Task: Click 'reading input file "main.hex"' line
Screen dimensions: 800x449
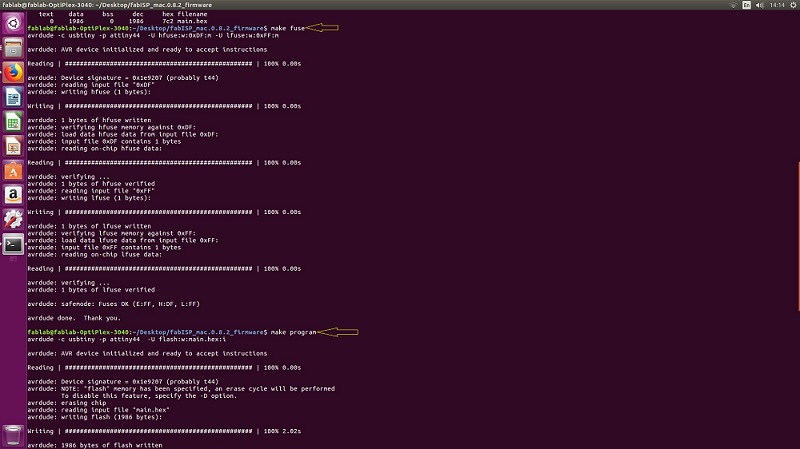Action: click(98, 410)
